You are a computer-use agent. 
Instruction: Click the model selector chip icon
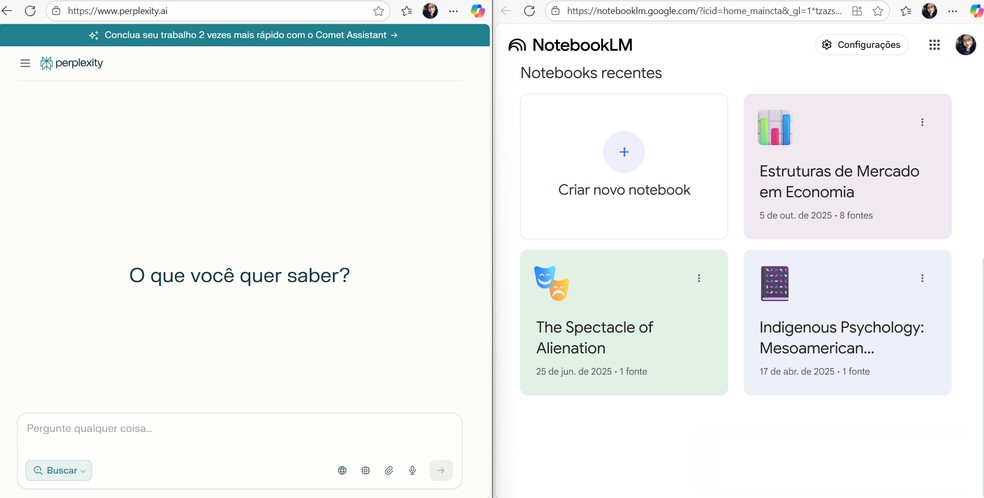[365, 470]
